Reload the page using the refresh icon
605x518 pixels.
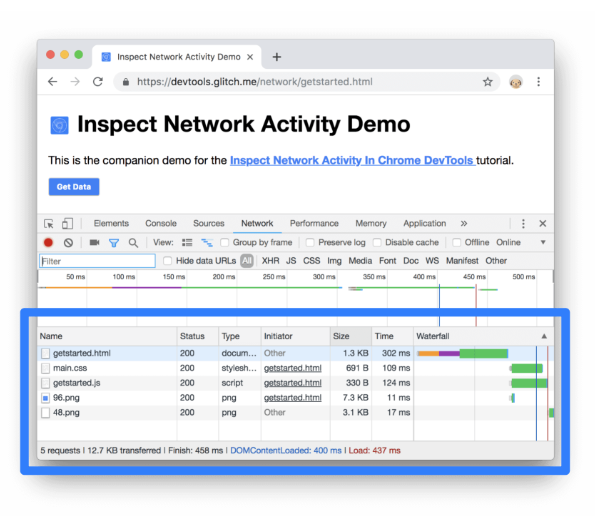[x=98, y=82]
